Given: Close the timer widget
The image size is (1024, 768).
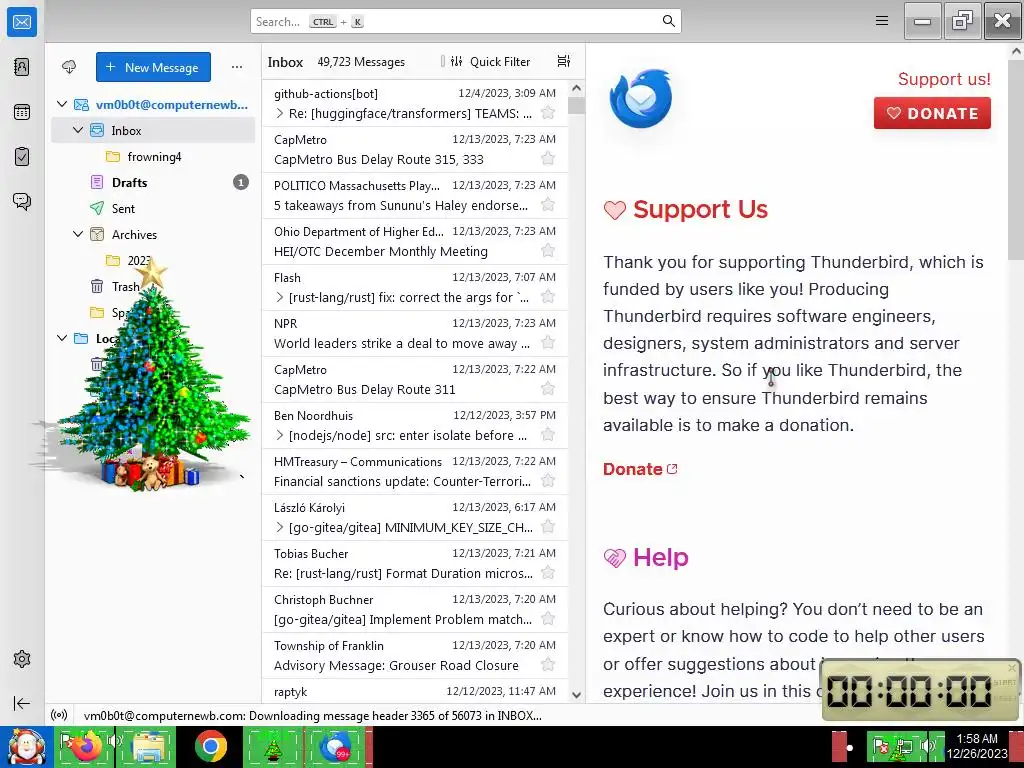Looking at the screenshot, I should point(1012,667).
